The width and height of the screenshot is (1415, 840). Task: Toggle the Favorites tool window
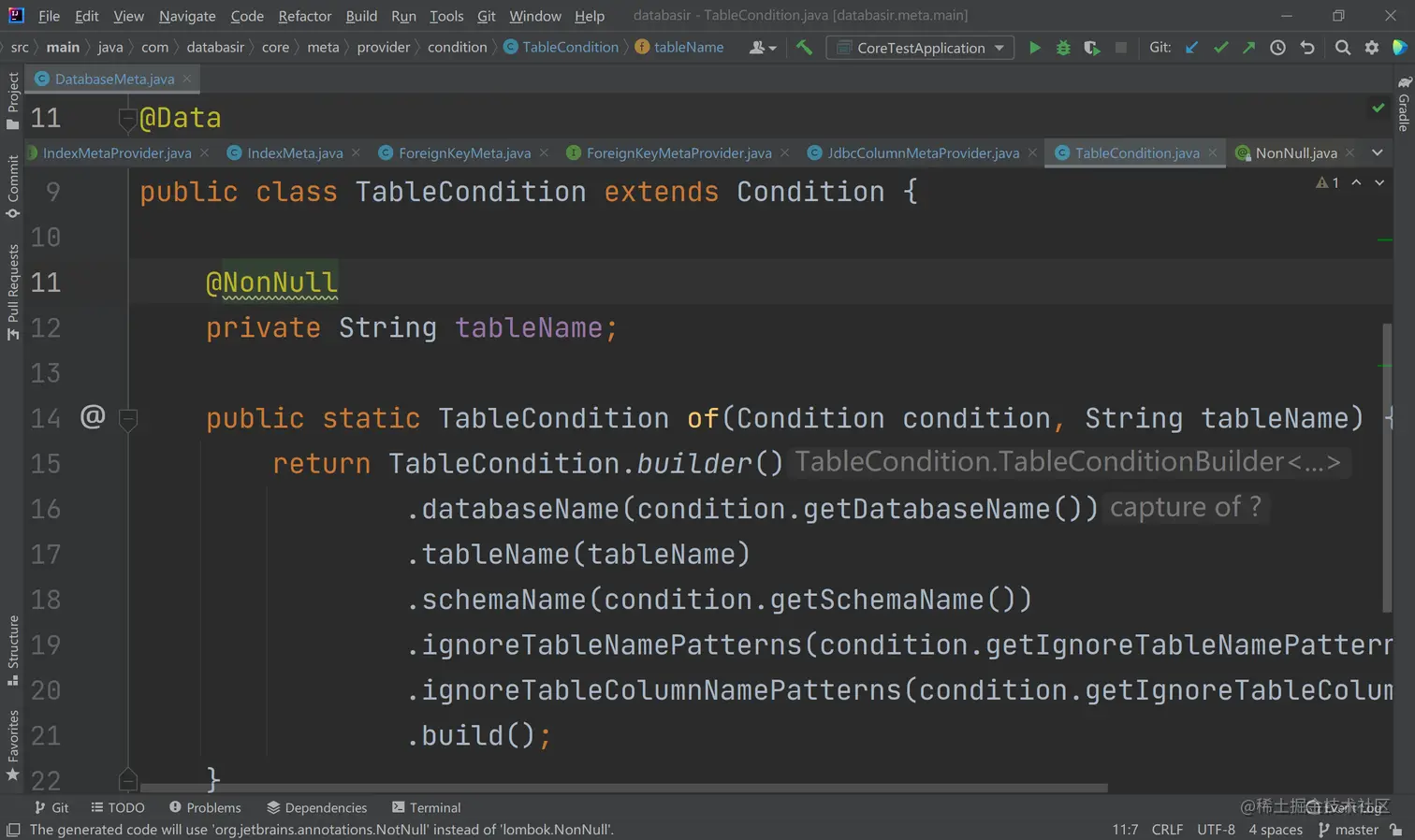point(13,746)
